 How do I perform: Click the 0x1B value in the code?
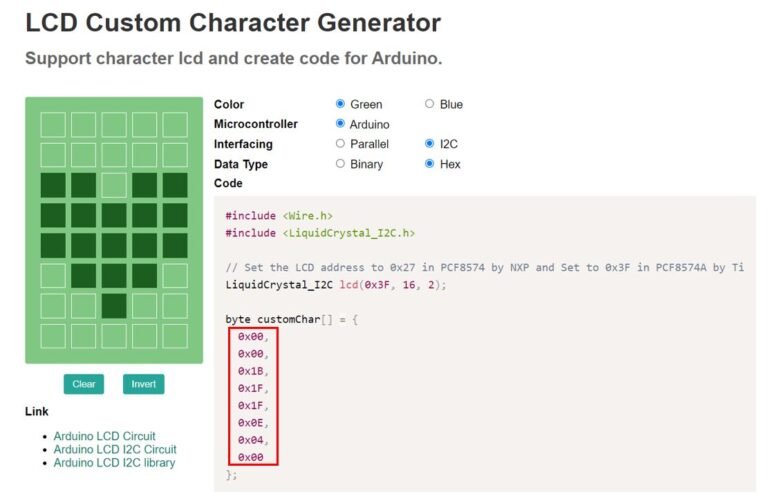click(252, 371)
